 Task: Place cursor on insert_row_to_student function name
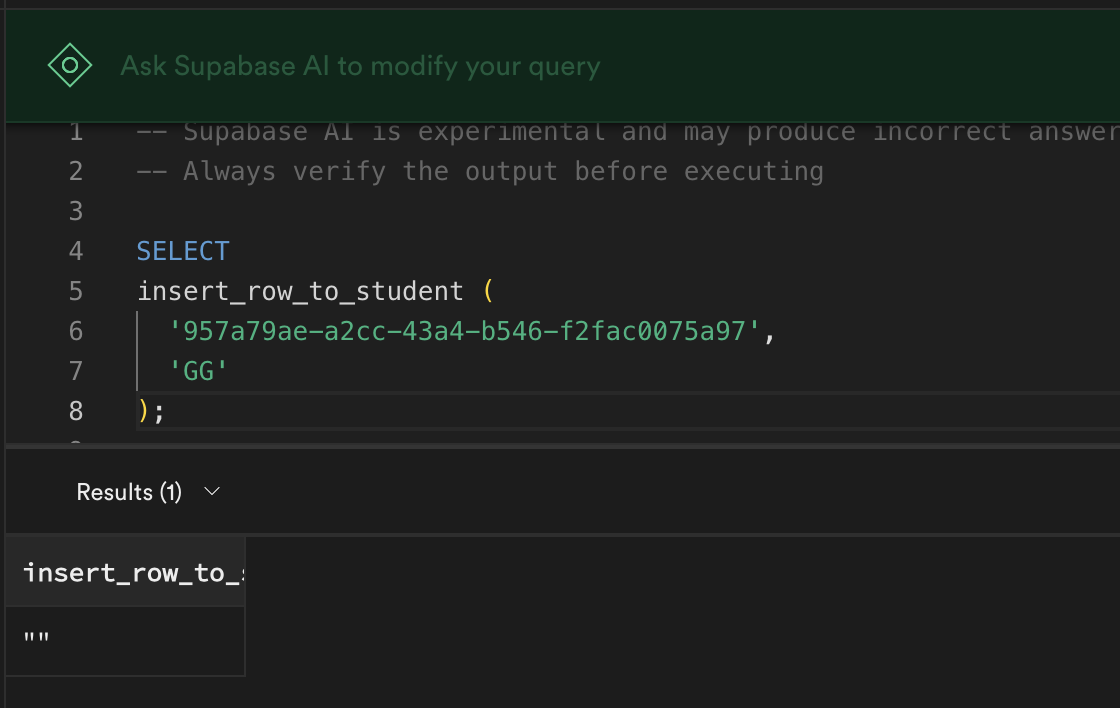coord(300,291)
